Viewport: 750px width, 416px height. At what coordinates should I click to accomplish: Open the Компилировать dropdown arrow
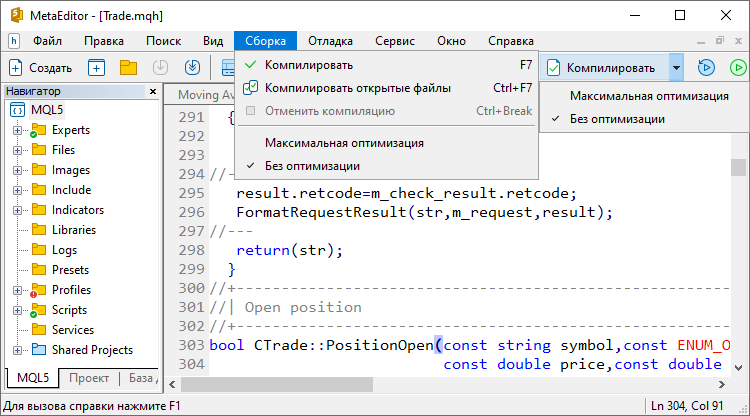(676, 68)
